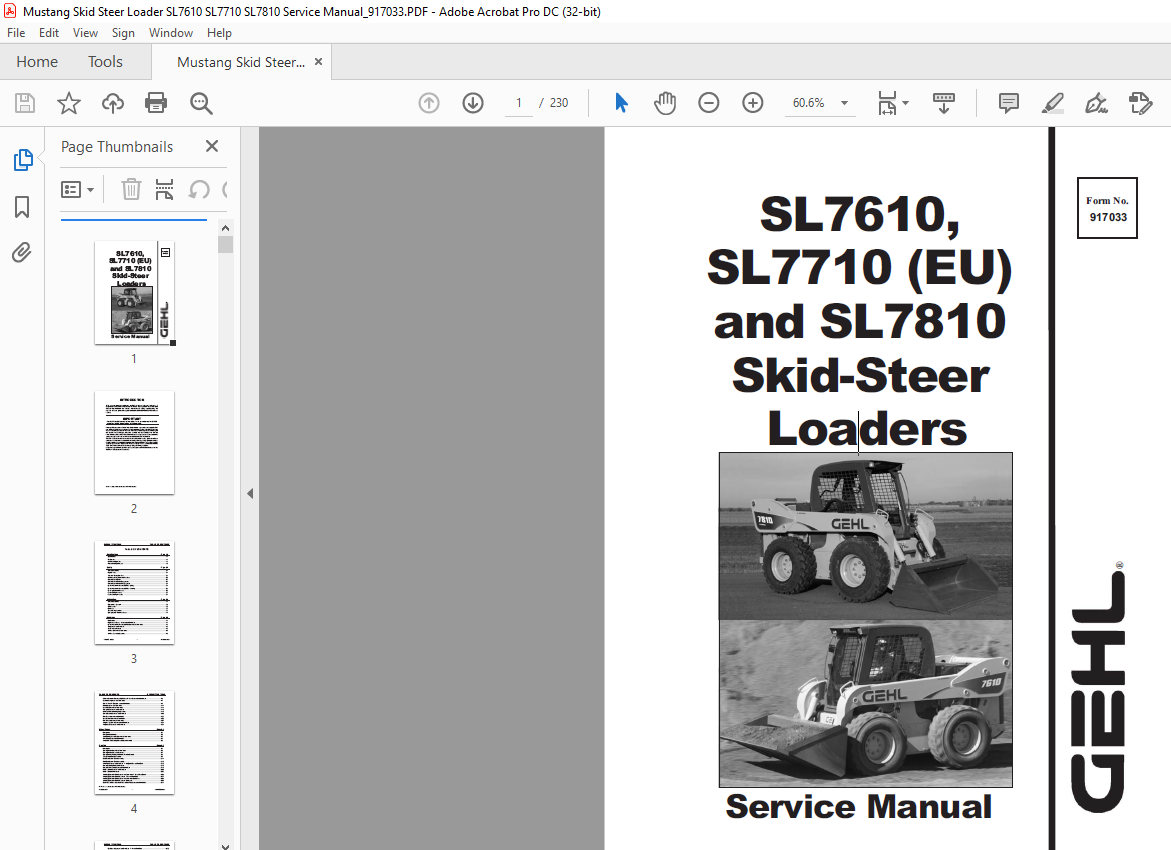The width and height of the screenshot is (1171, 850).
Task: Activate the Hand pan tool
Action: coord(665,103)
